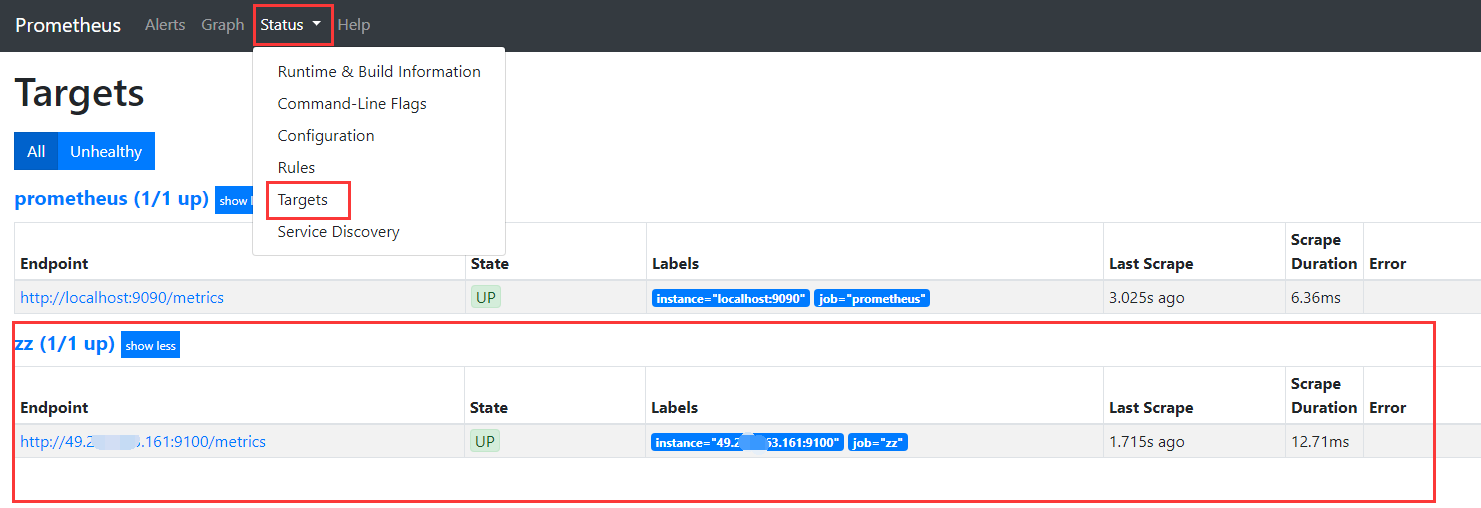This screenshot has width=1481, height=508.
Task: Click Endpoint header in prometheus table
Action: (x=54, y=264)
